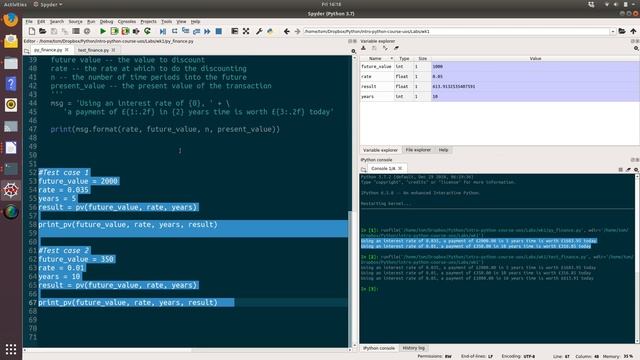
Task: Step out to return in debugger
Action: 196,31
